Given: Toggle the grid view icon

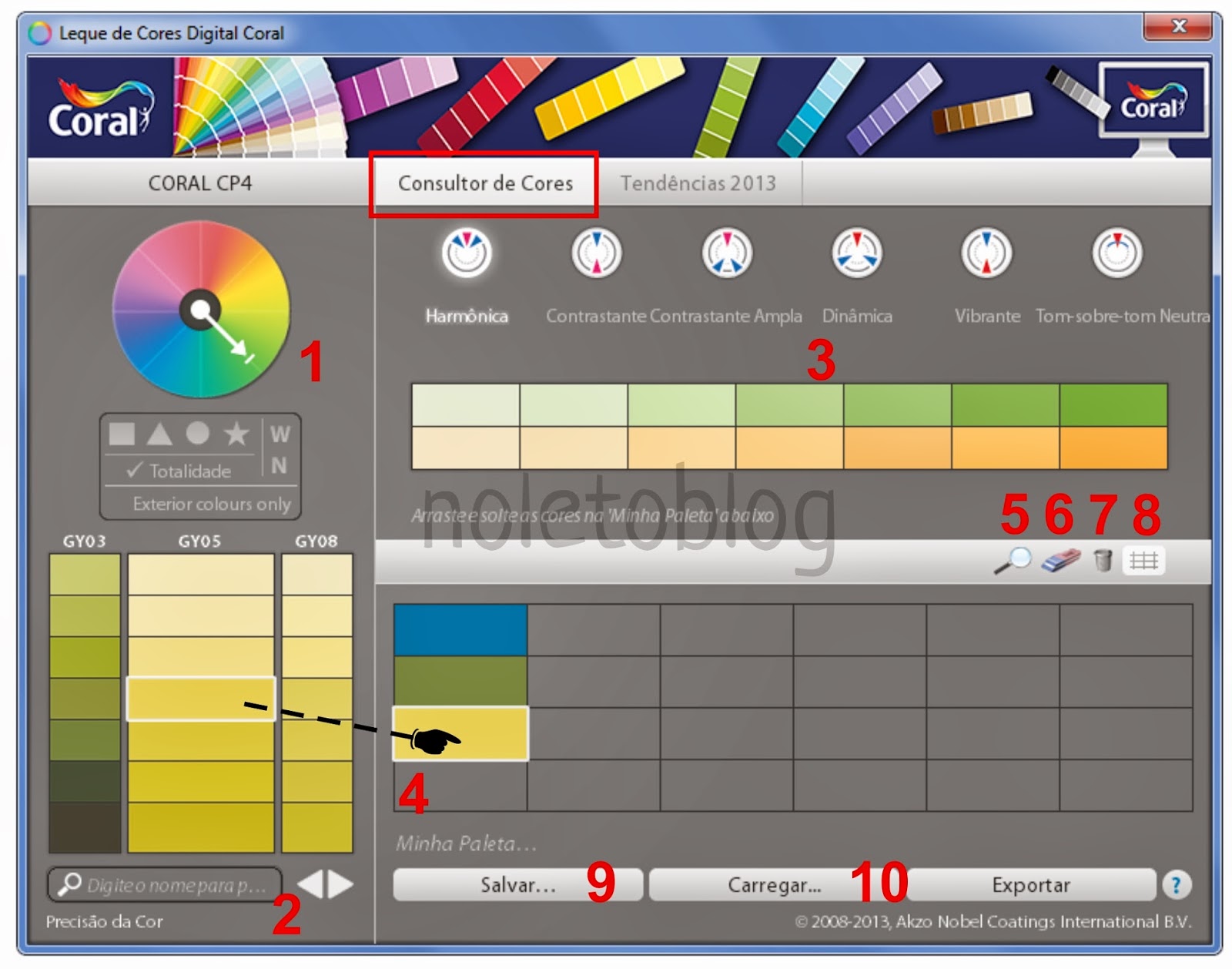Looking at the screenshot, I should pos(1143,560).
